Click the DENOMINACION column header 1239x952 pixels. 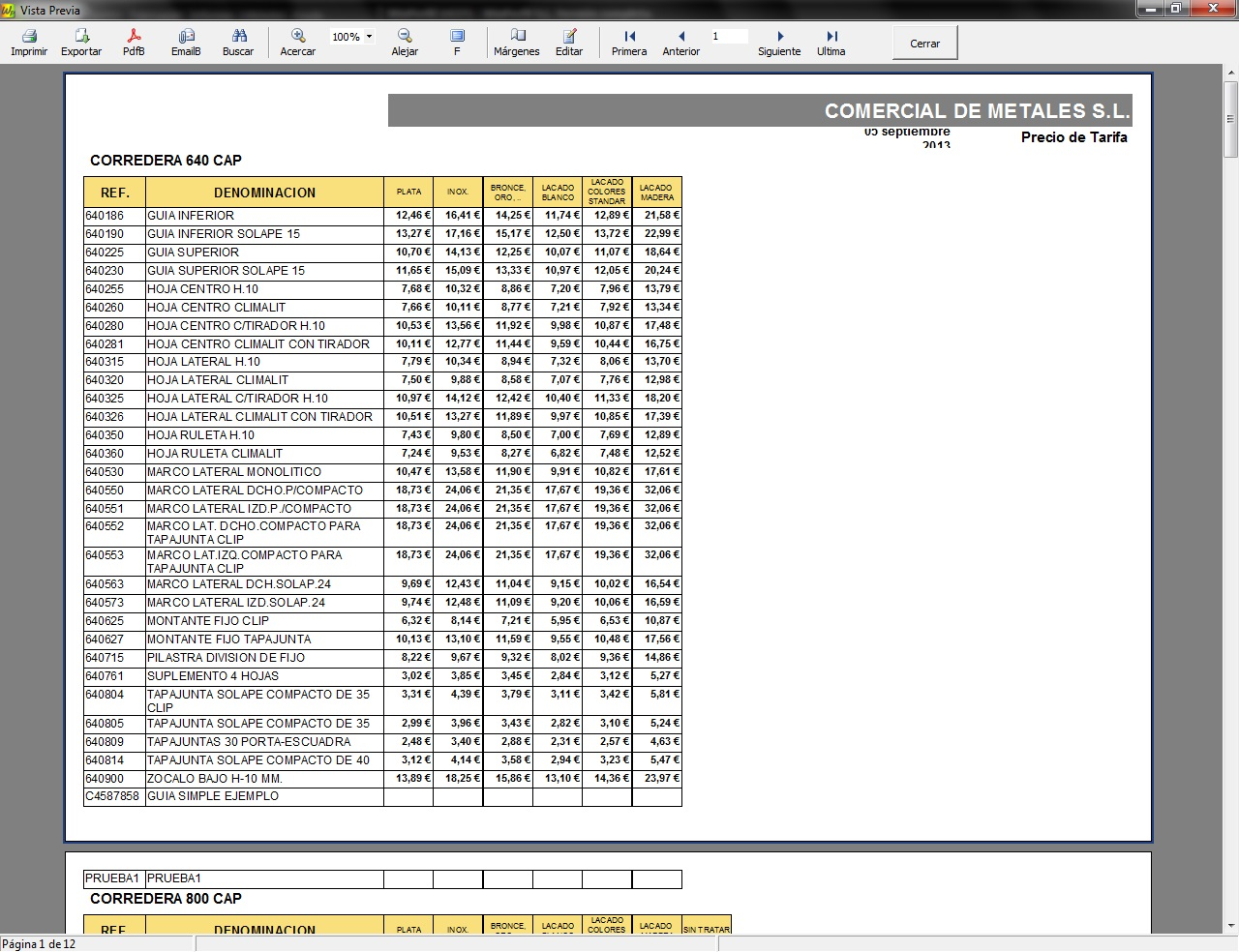264,193
